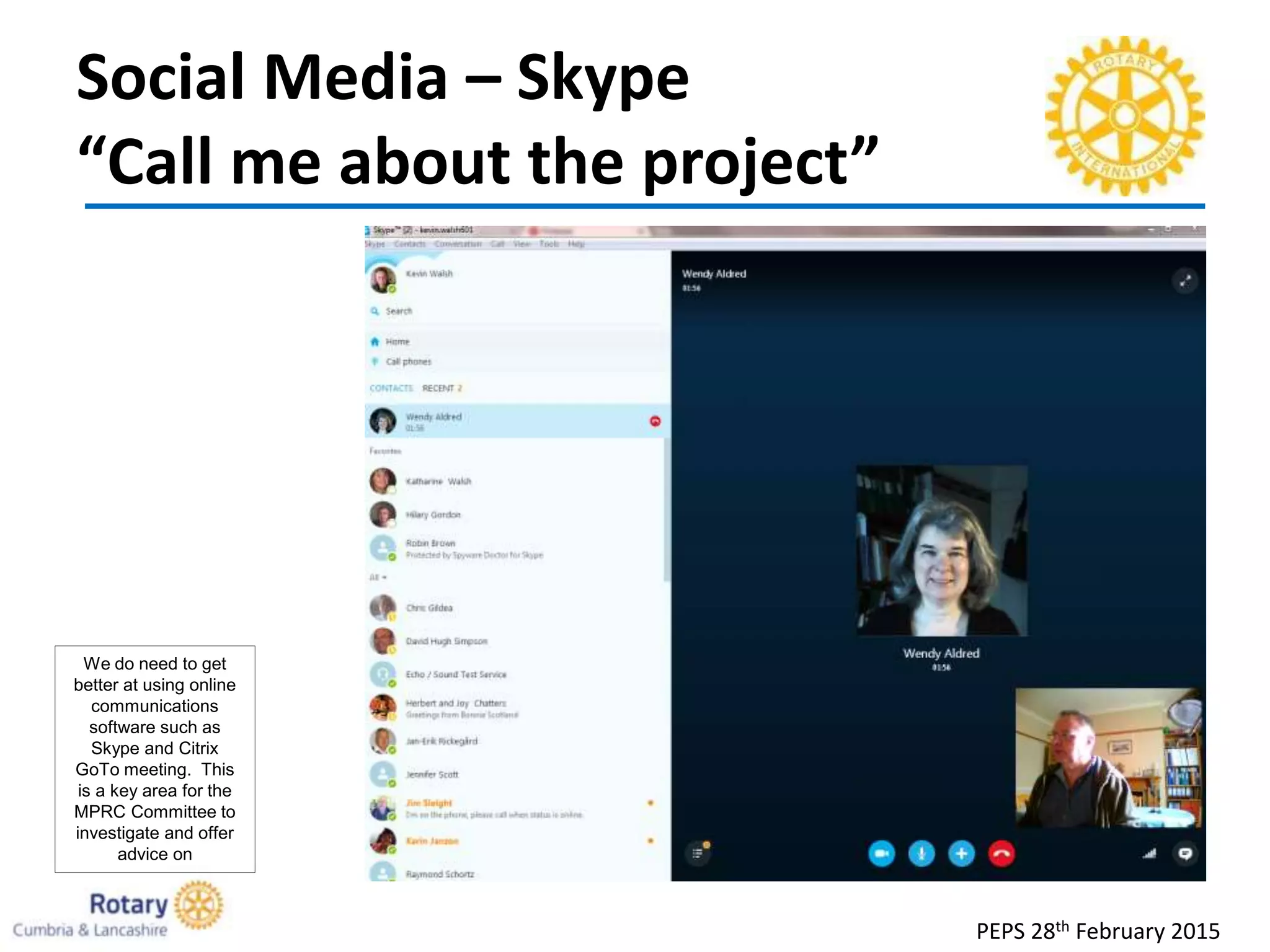Open the call quality signal icon

coord(1149,854)
